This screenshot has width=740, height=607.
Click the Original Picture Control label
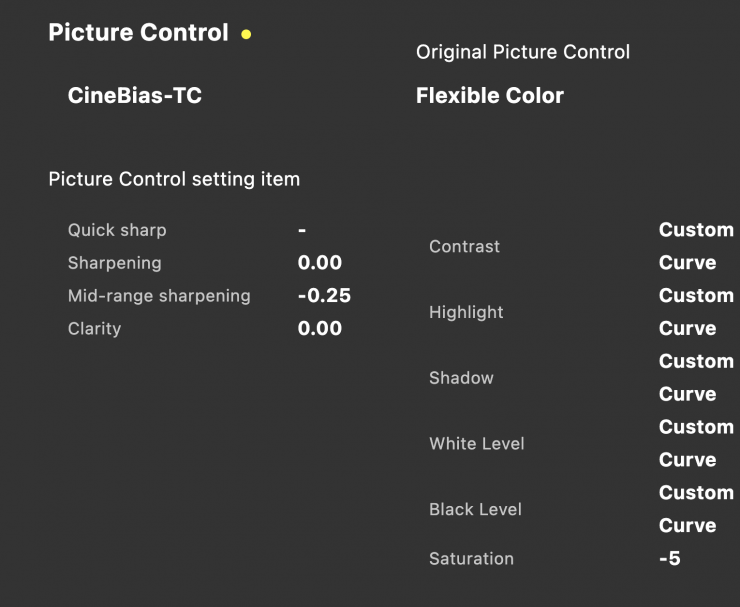click(522, 52)
